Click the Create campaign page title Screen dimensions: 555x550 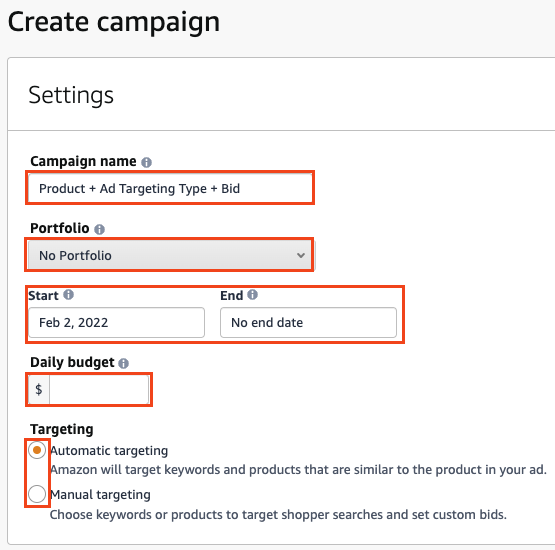click(114, 22)
